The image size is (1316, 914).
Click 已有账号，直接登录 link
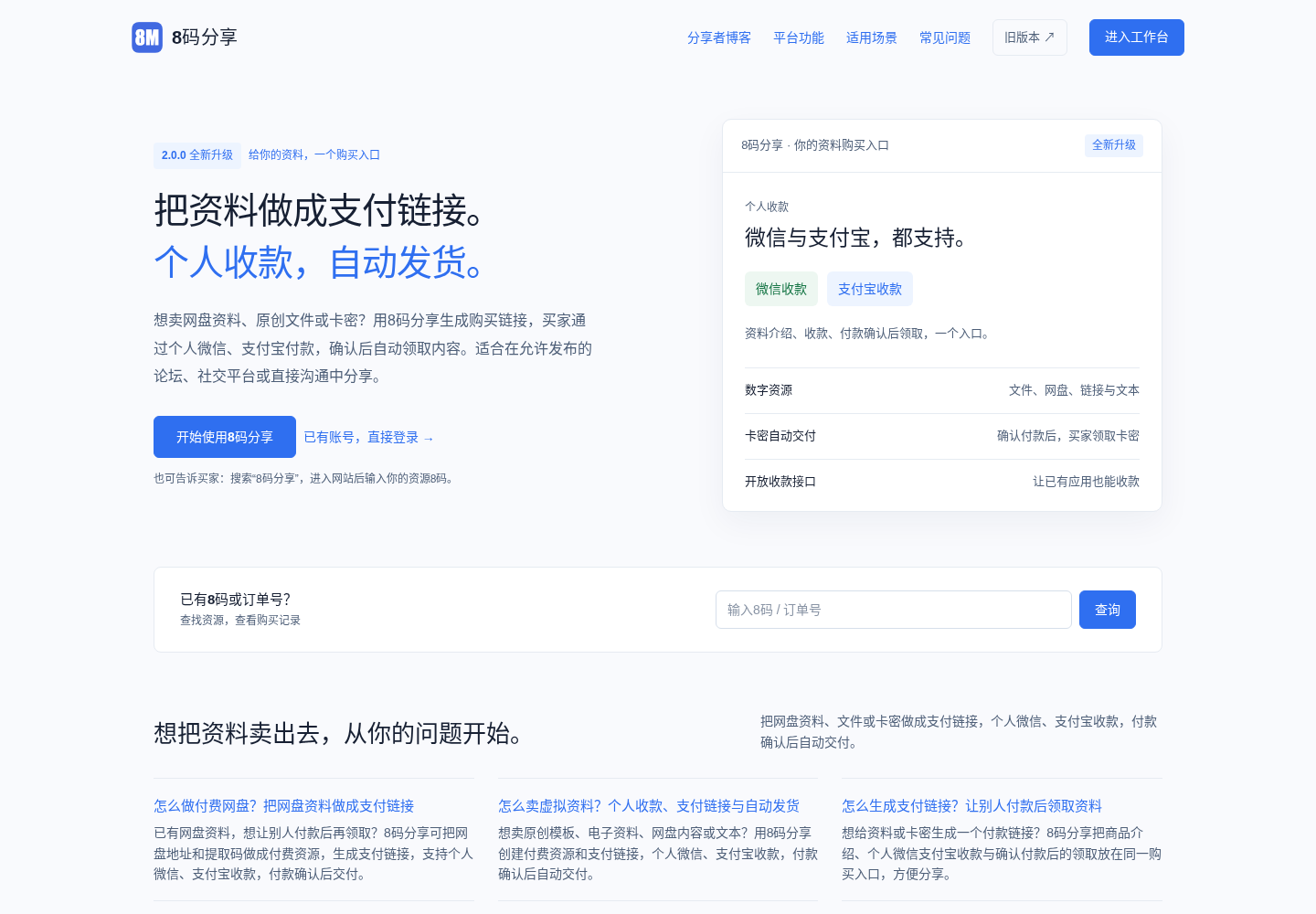(368, 438)
